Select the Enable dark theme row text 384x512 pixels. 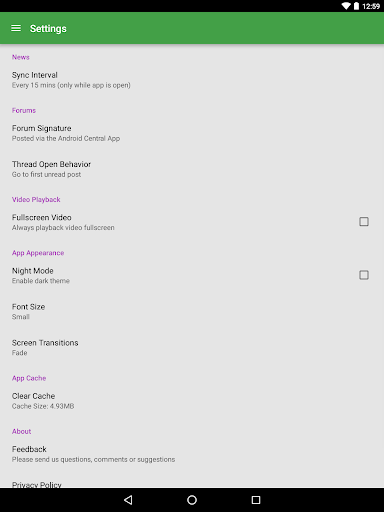pyautogui.click(x=41, y=281)
